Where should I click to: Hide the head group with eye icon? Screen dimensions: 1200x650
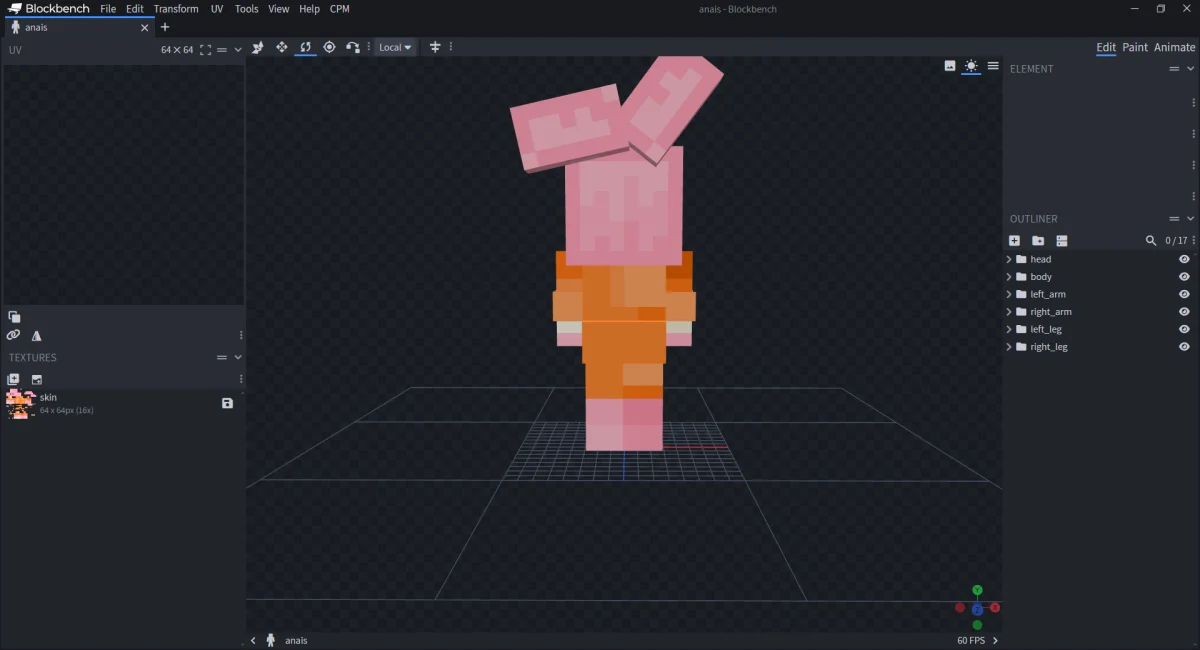coord(1184,259)
